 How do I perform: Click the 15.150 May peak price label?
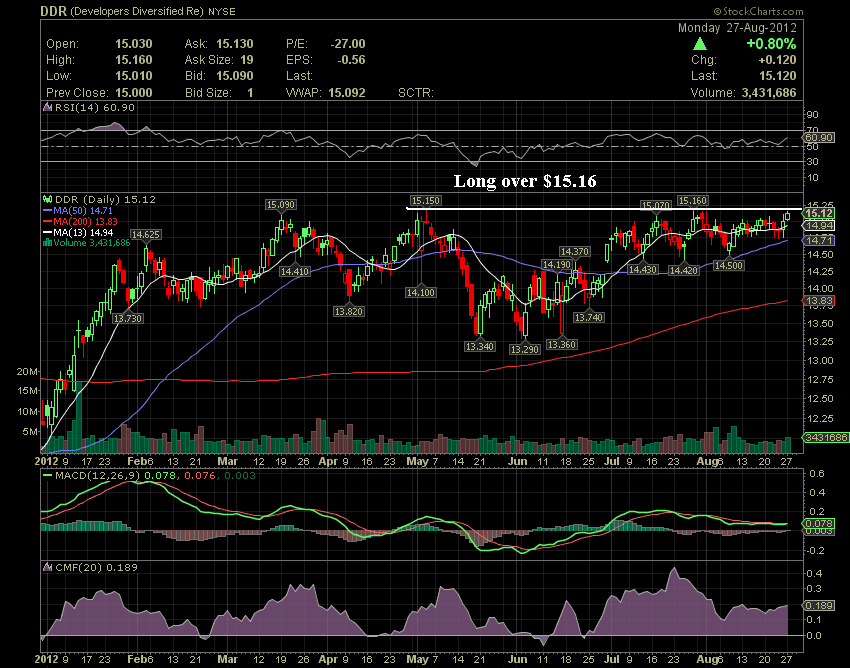[x=426, y=201]
